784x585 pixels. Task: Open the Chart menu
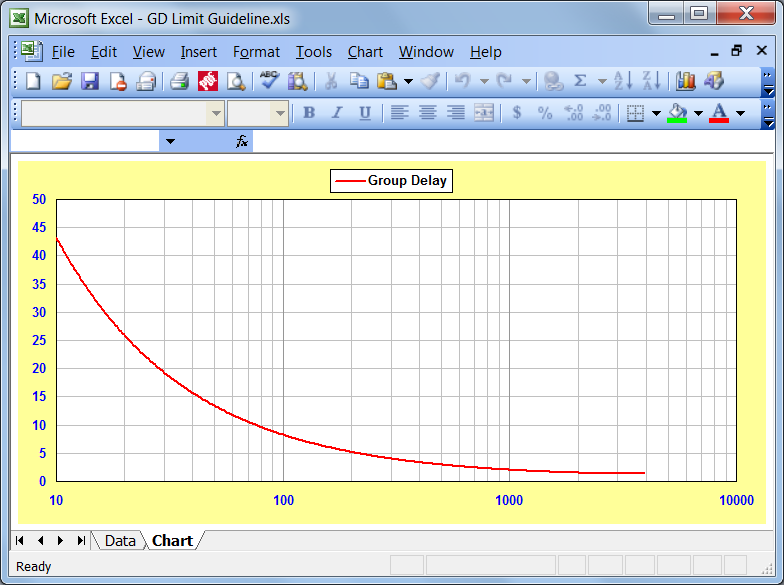[365, 52]
